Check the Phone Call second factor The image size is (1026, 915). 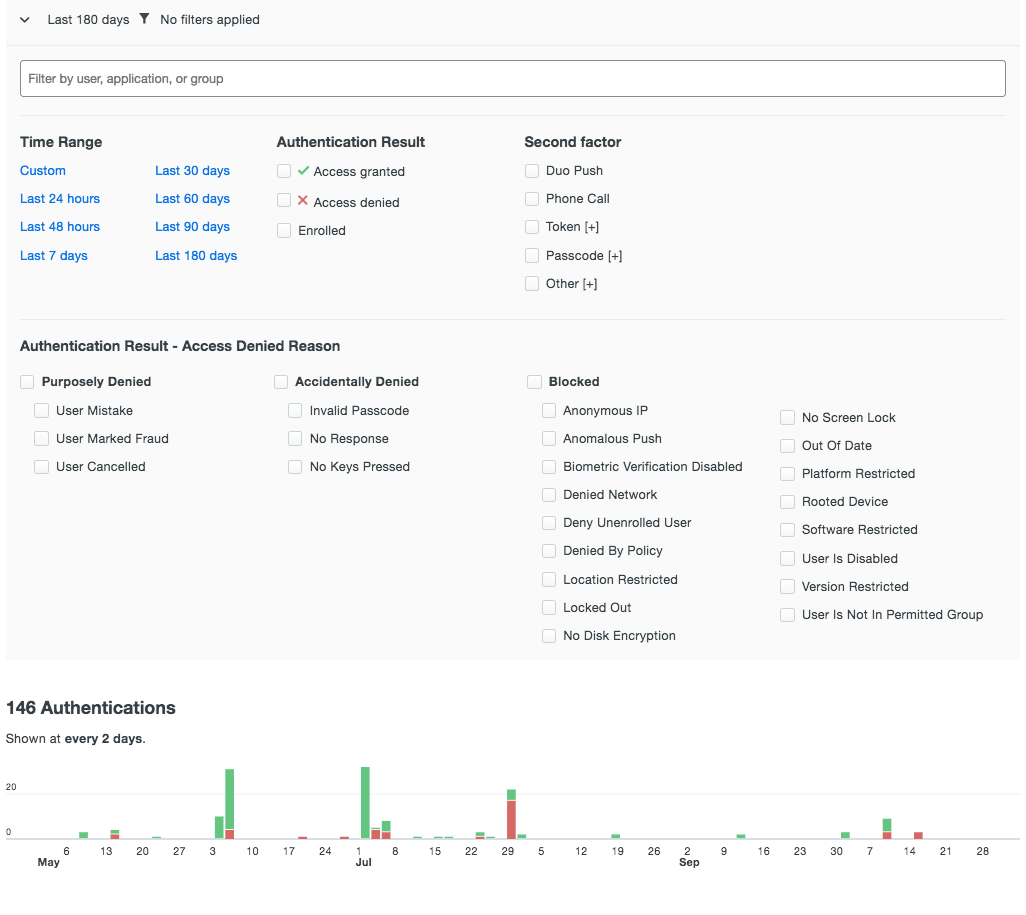click(x=532, y=199)
